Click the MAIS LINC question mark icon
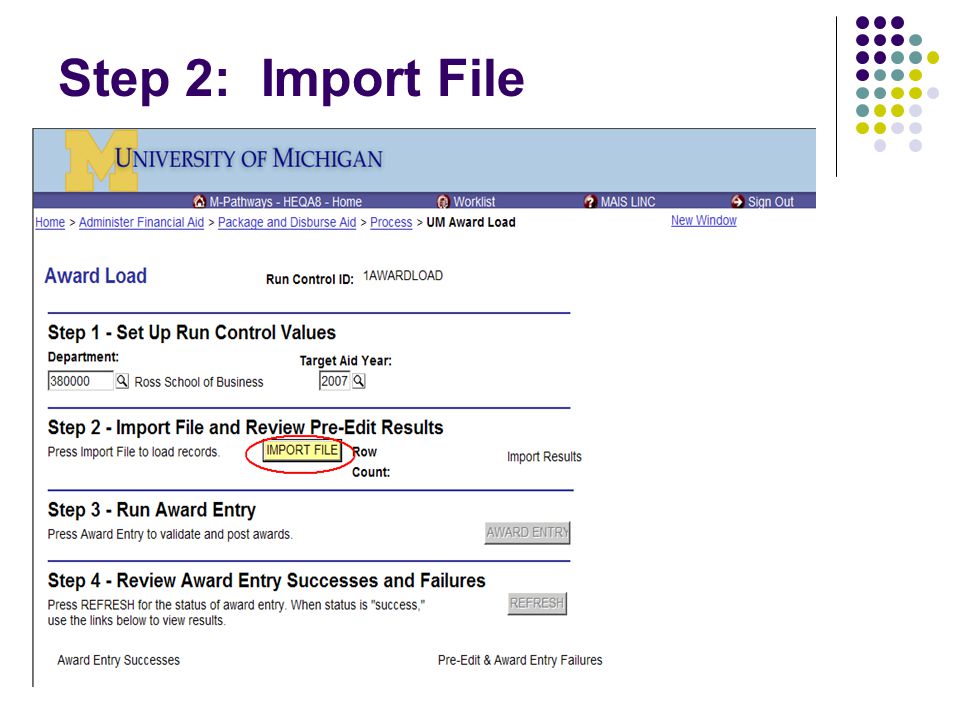 pos(590,201)
